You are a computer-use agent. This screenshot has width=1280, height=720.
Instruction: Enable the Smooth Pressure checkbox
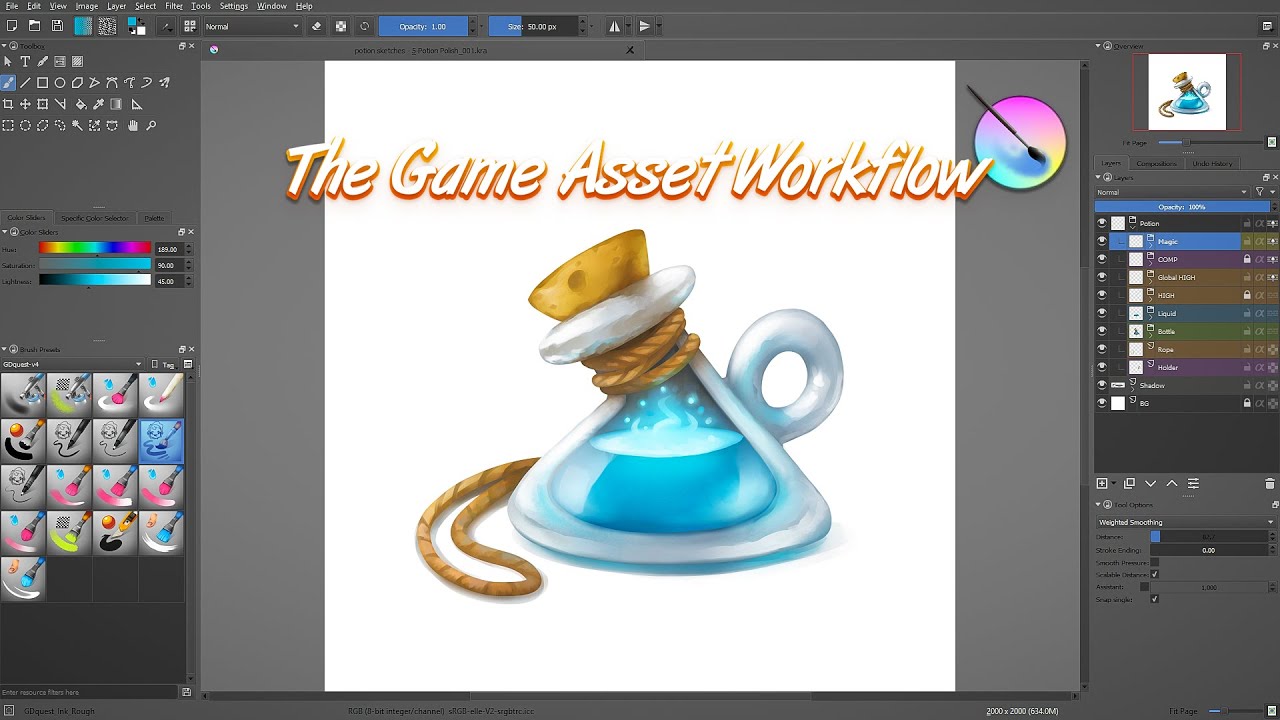click(1155, 563)
